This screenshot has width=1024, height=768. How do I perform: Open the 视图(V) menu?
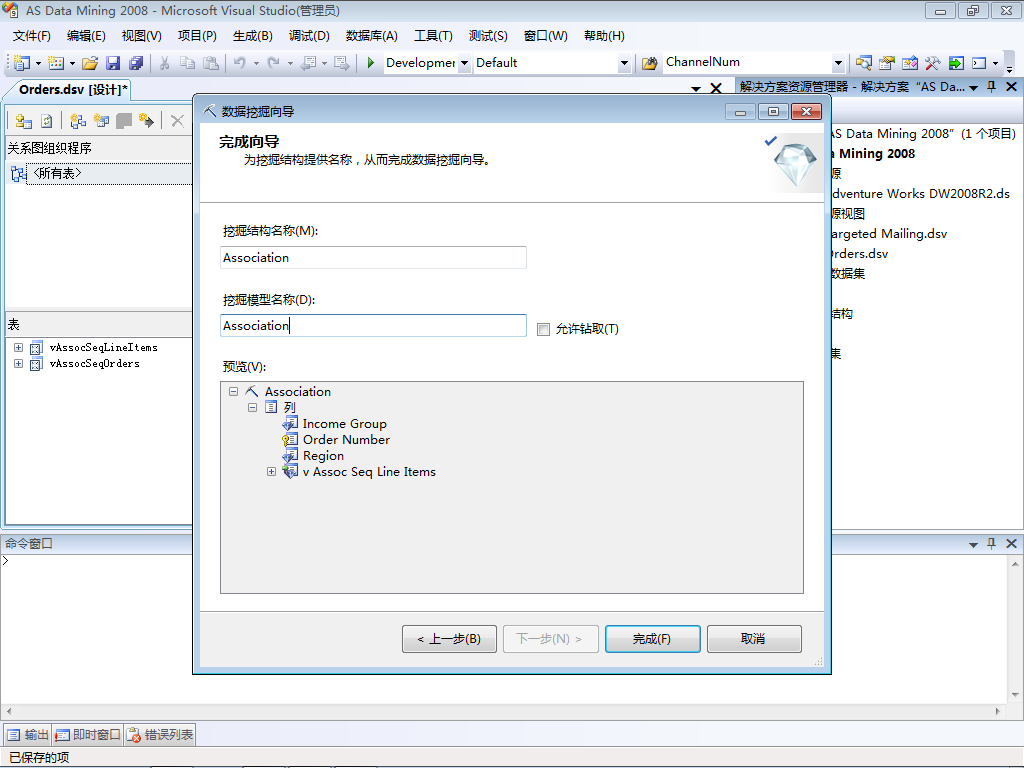tap(142, 36)
